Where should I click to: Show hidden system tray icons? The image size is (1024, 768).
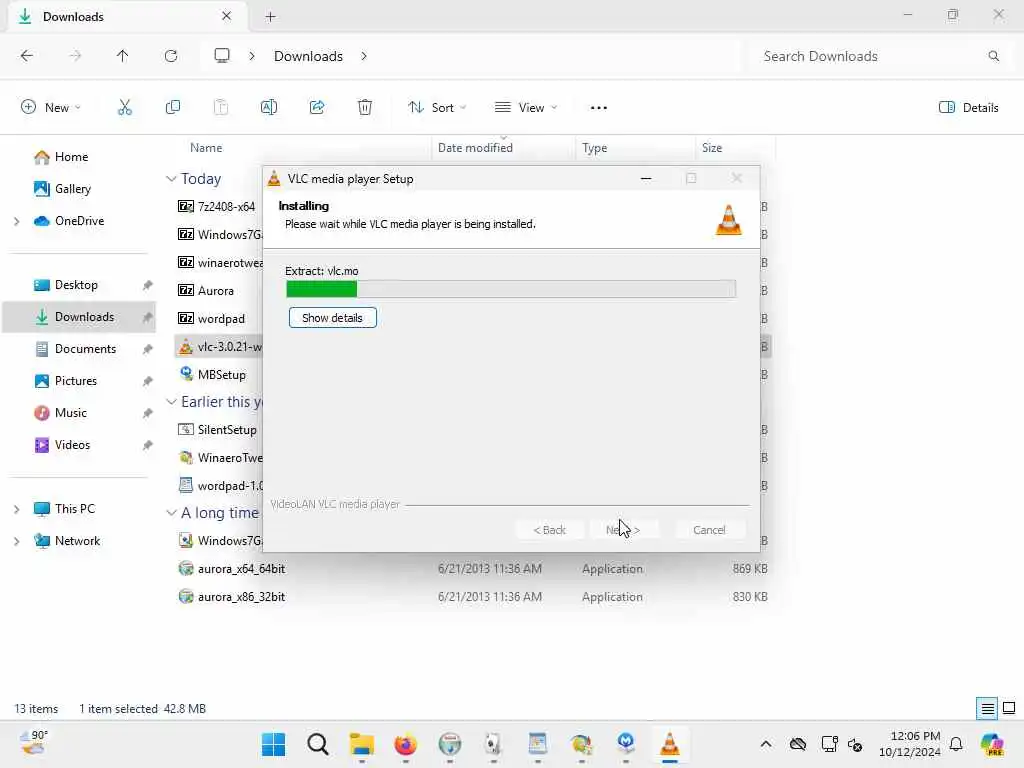pyautogui.click(x=765, y=744)
